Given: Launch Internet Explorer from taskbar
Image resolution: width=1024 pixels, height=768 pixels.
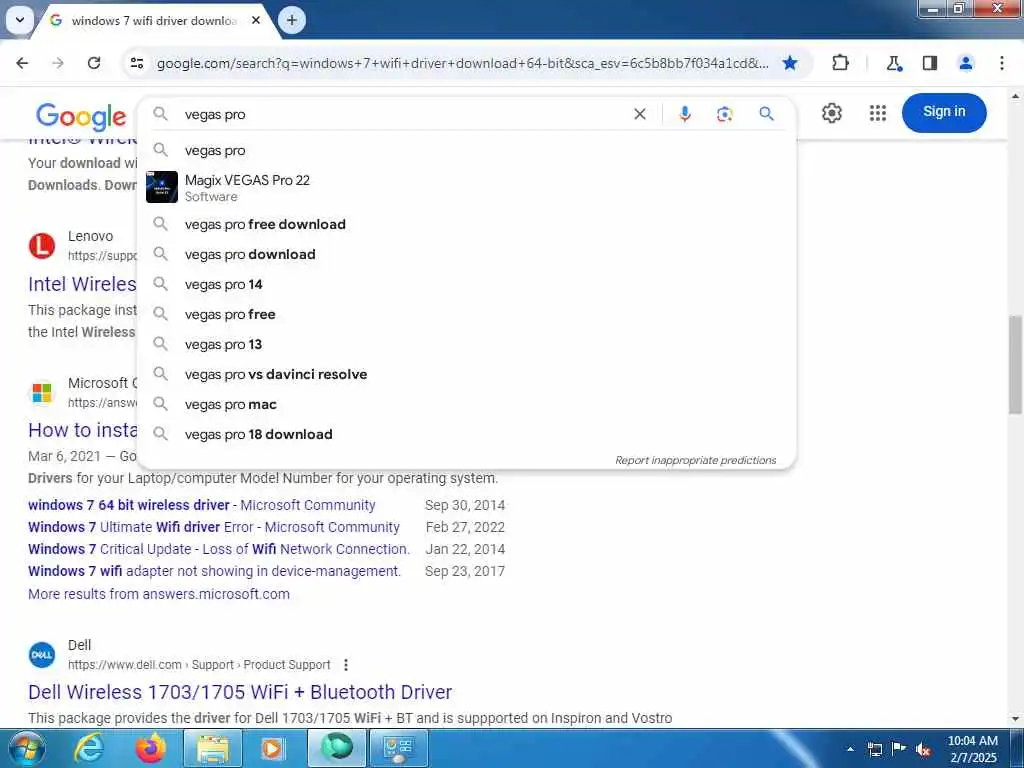Looking at the screenshot, I should point(88,748).
